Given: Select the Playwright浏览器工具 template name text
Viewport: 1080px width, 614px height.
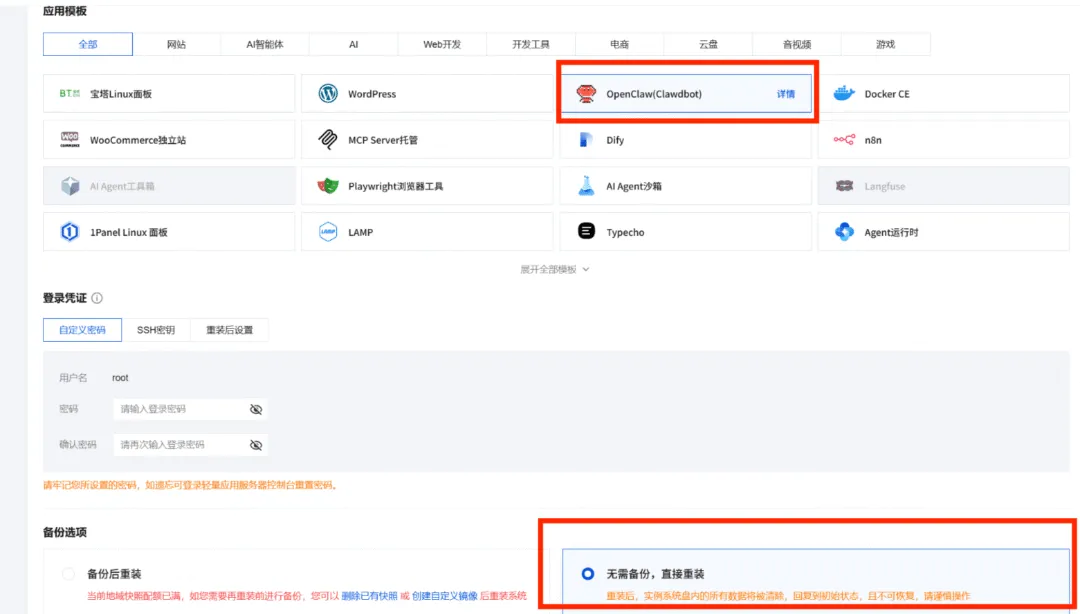Looking at the screenshot, I should (x=395, y=186).
